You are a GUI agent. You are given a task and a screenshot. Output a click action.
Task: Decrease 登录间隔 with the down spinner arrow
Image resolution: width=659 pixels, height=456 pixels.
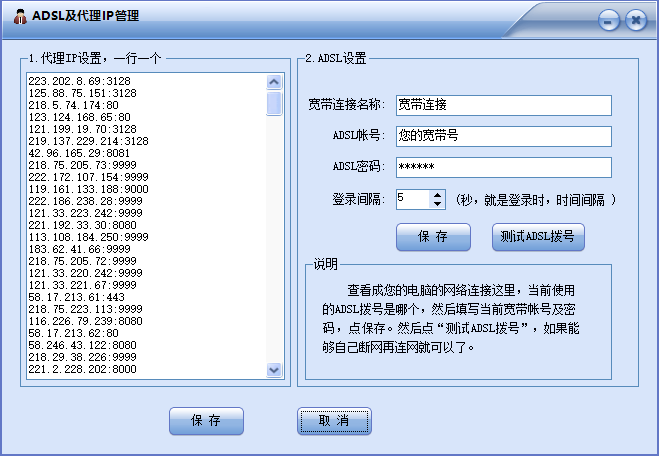[437, 204]
